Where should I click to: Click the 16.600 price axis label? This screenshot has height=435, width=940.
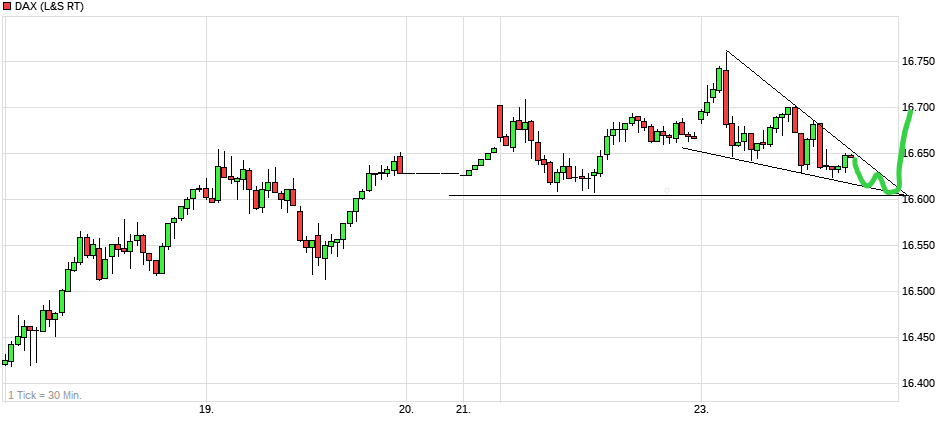919,199
